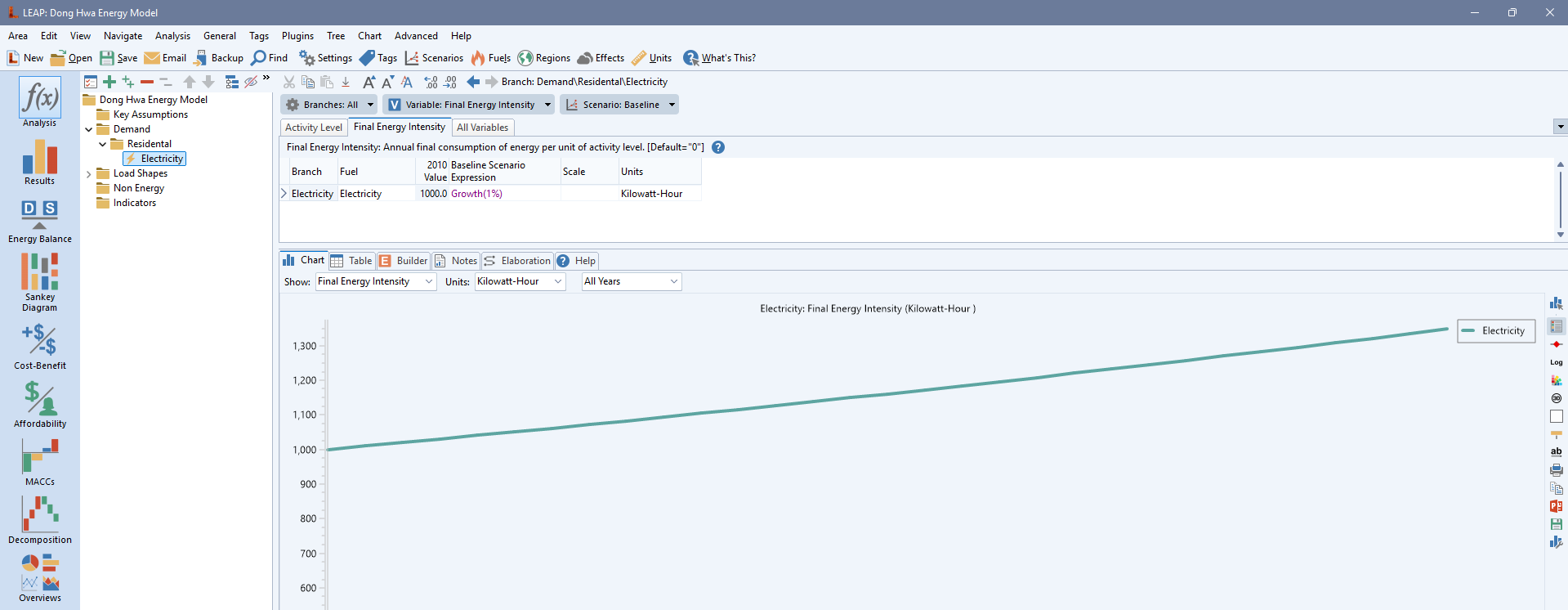Screen dimensions: 1568x610
Task: Export chart to PowerPoint
Action: pos(1556,506)
